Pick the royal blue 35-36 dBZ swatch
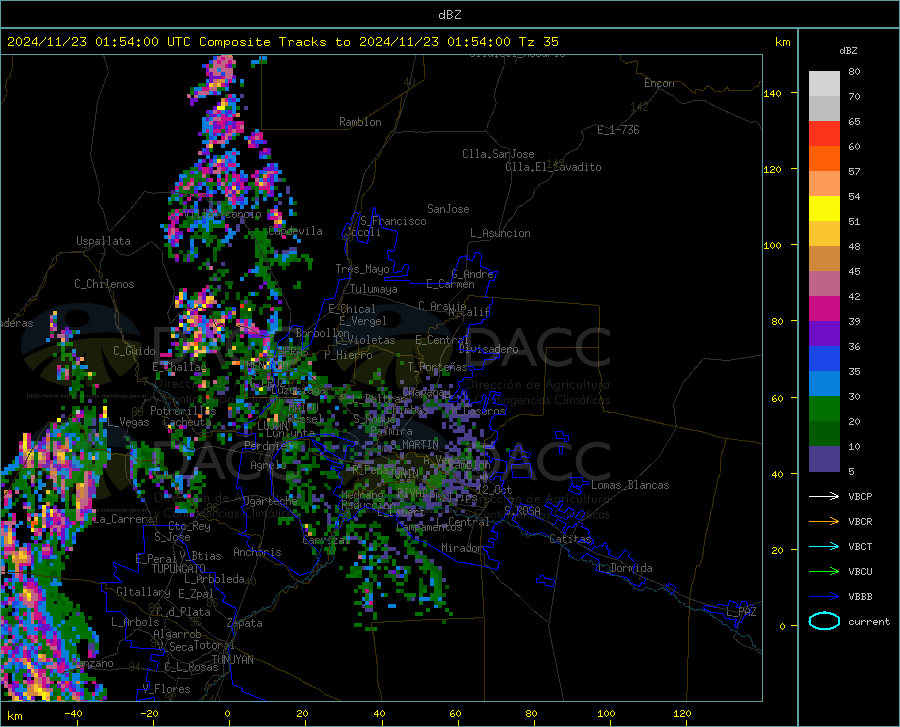The image size is (900, 727). click(824, 359)
